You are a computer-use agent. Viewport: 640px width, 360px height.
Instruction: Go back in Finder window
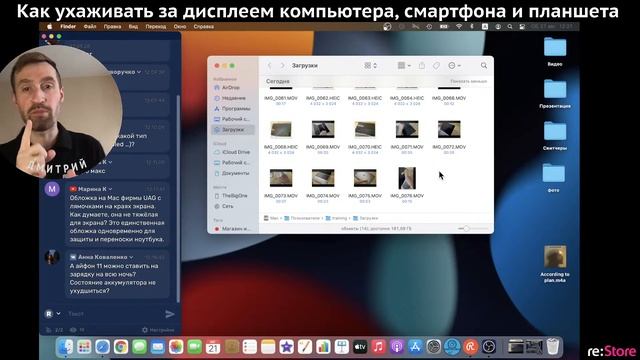click(x=269, y=65)
